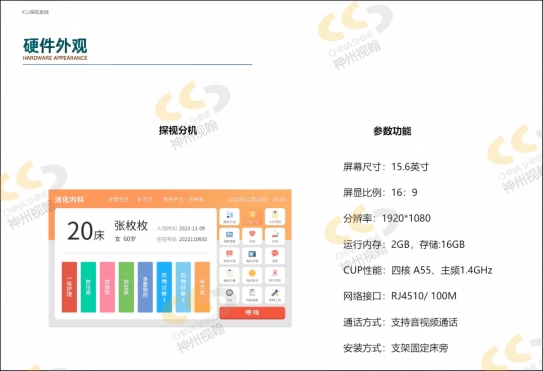Open the gear settings icon tile

pyautogui.click(x=229, y=295)
